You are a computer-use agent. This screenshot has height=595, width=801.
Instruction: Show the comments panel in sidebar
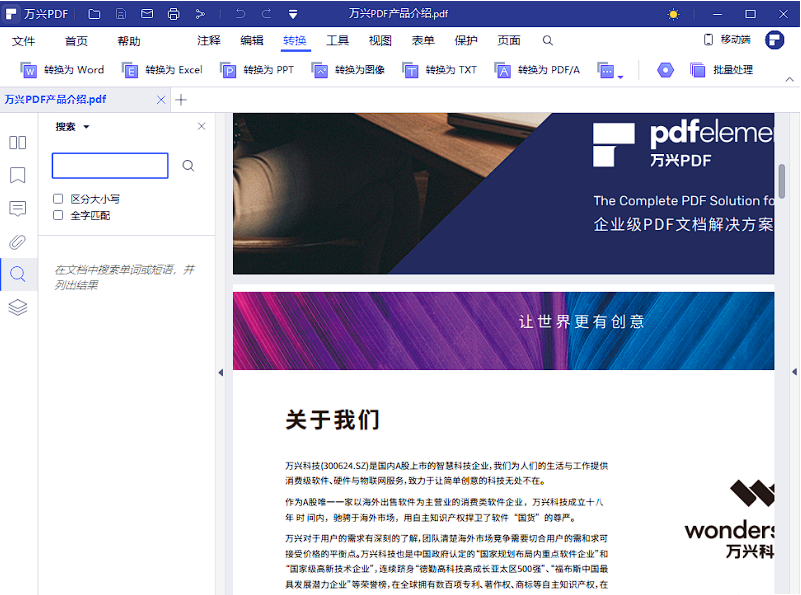point(17,209)
